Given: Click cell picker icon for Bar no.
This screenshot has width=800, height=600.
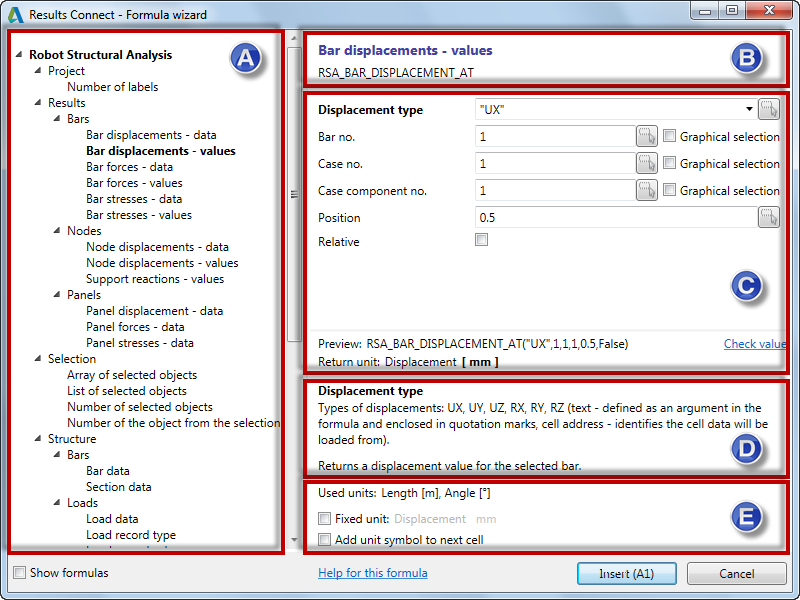Looking at the screenshot, I should [x=646, y=136].
